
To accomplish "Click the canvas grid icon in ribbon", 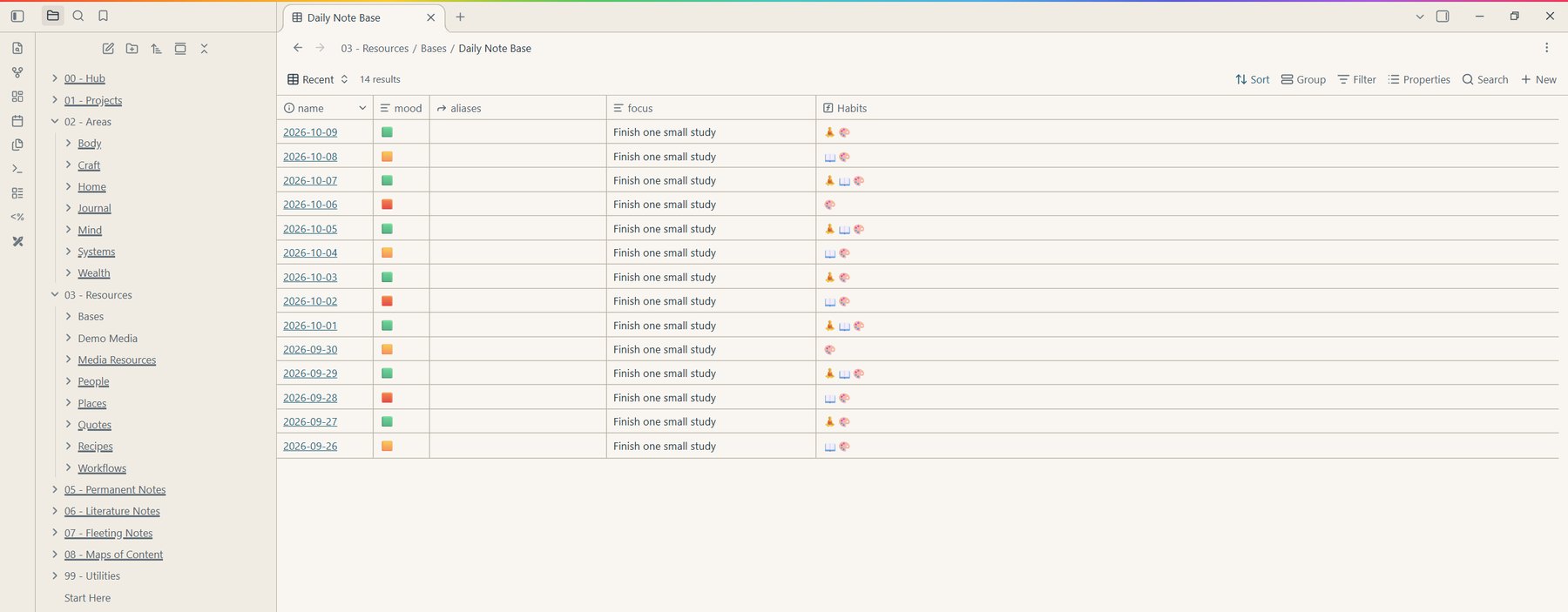I will click(17, 97).
